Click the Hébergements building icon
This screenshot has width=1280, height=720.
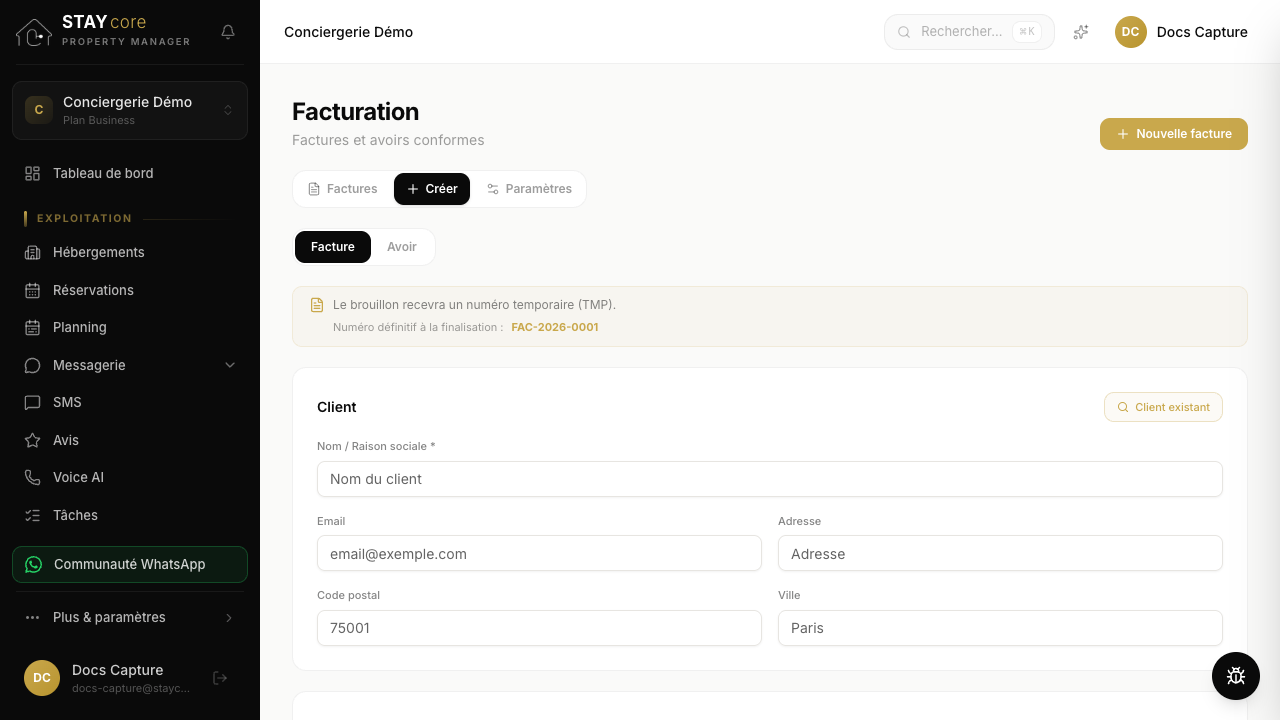[x=32, y=252]
